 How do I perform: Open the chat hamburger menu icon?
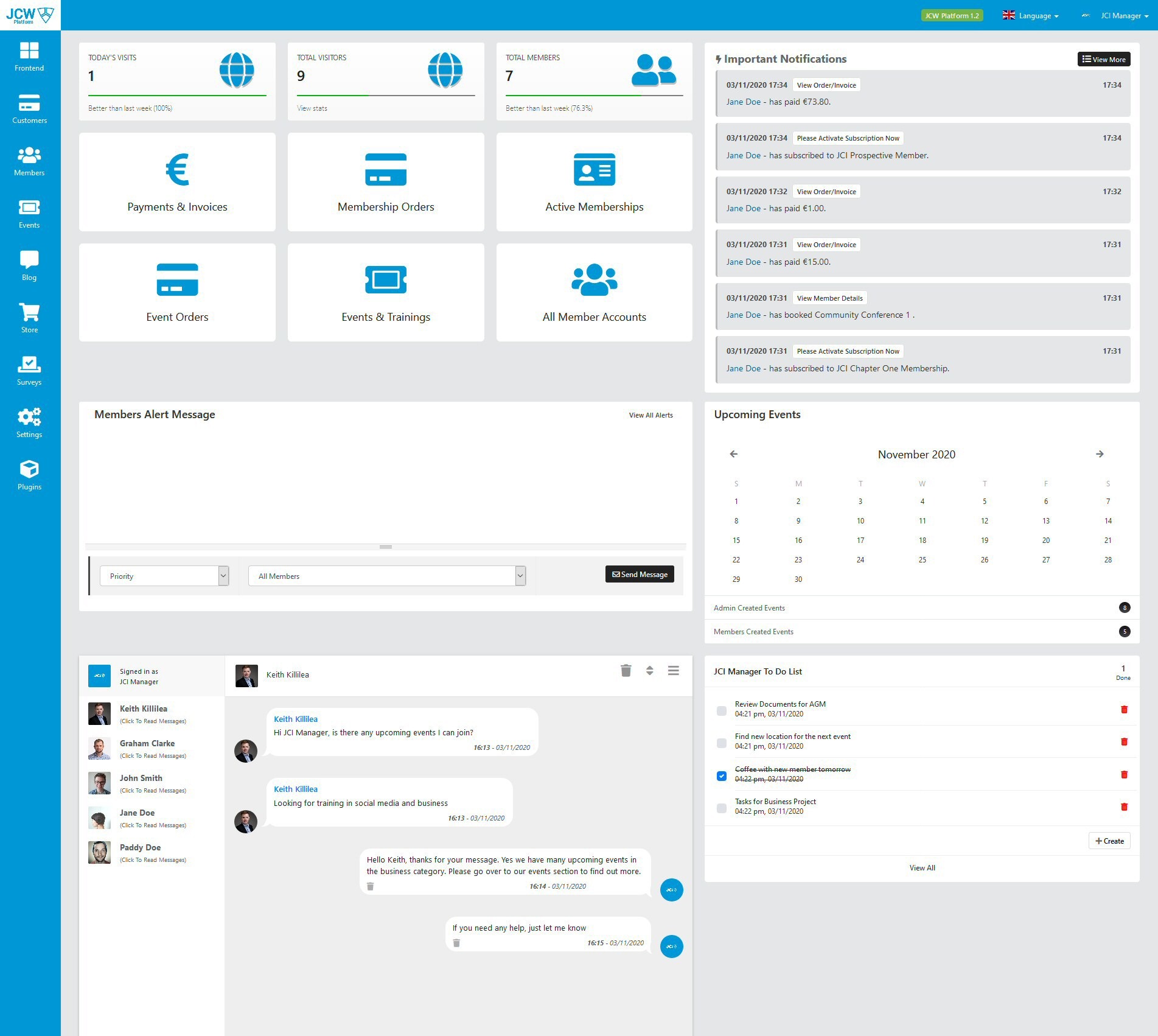click(x=673, y=671)
